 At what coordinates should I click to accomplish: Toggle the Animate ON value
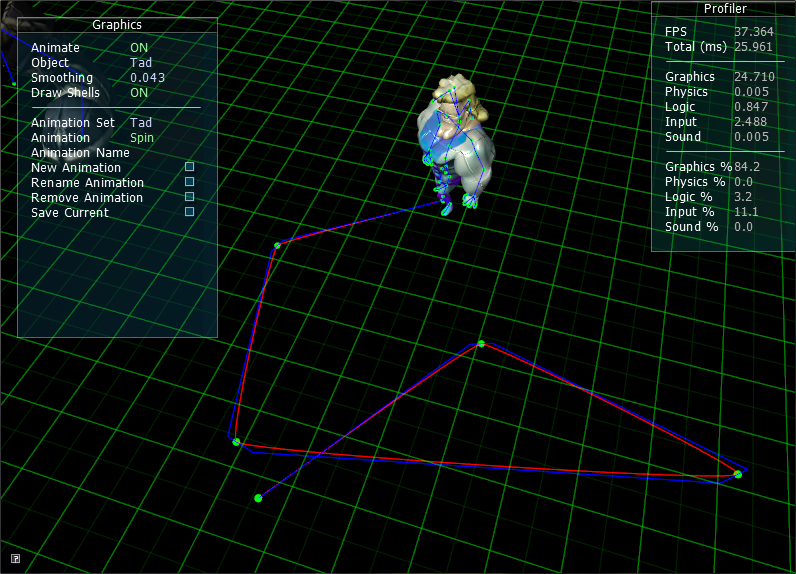coord(139,48)
